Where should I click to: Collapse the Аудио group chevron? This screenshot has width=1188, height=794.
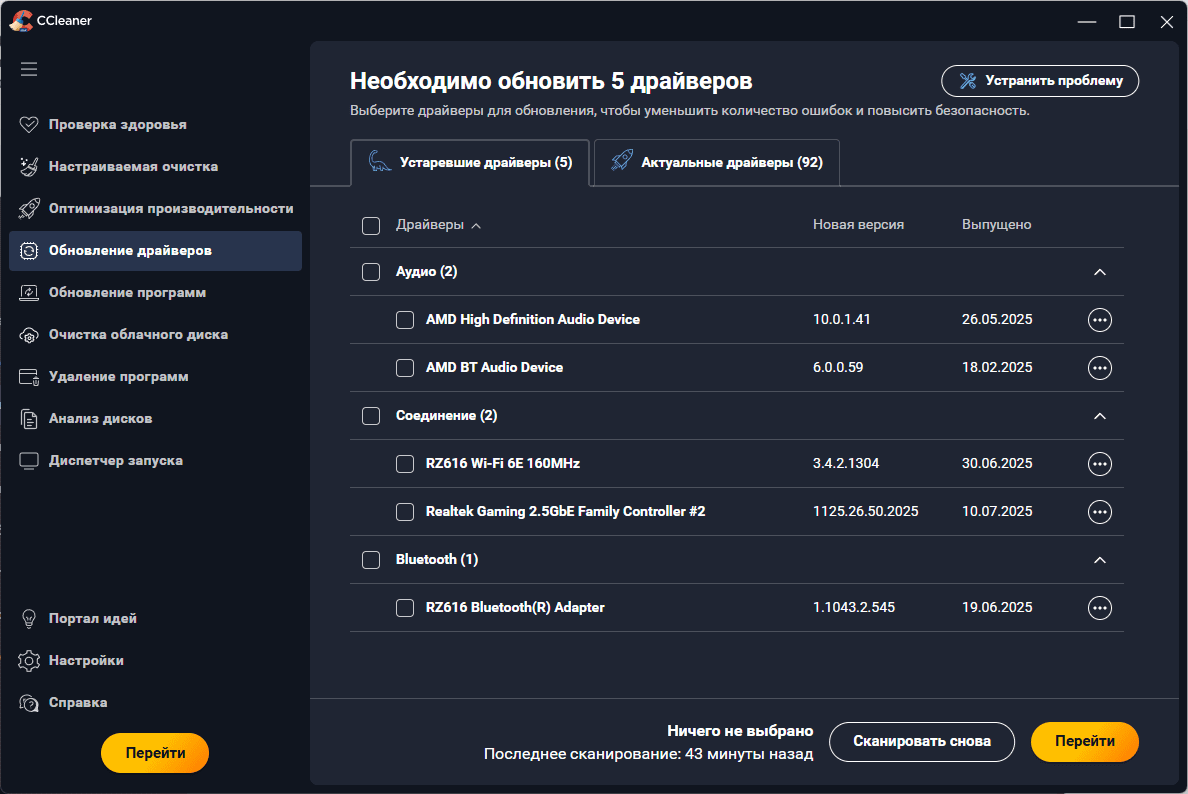(1099, 272)
